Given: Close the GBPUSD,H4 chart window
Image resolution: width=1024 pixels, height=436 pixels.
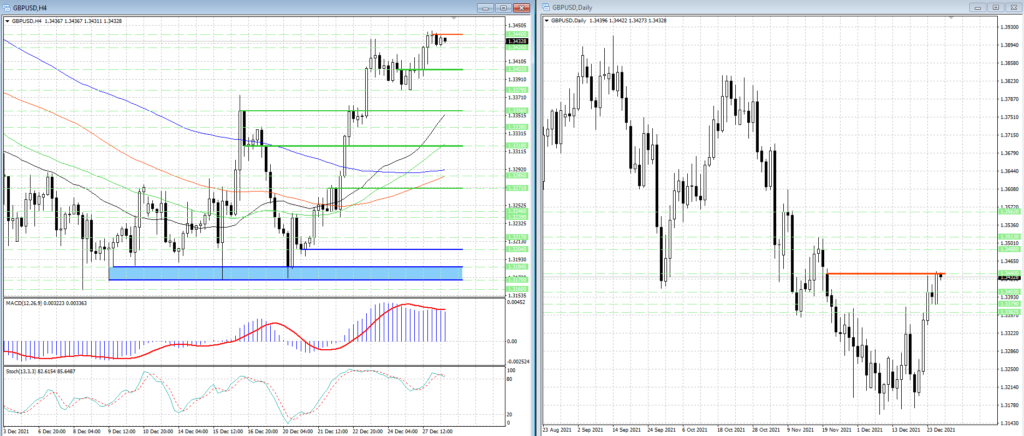Looking at the screenshot, I should (521, 7).
